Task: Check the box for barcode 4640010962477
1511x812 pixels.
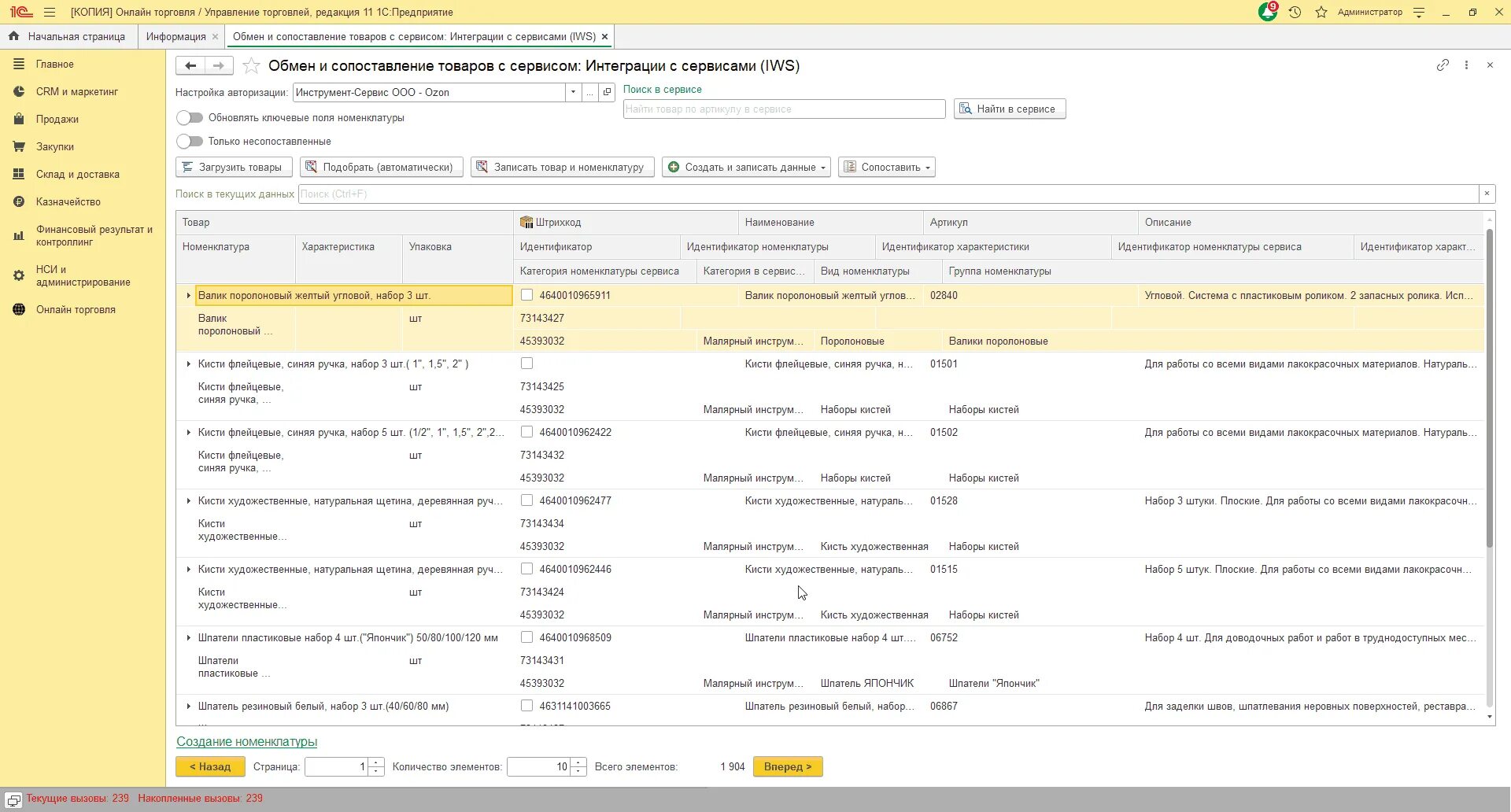Action: (526, 500)
